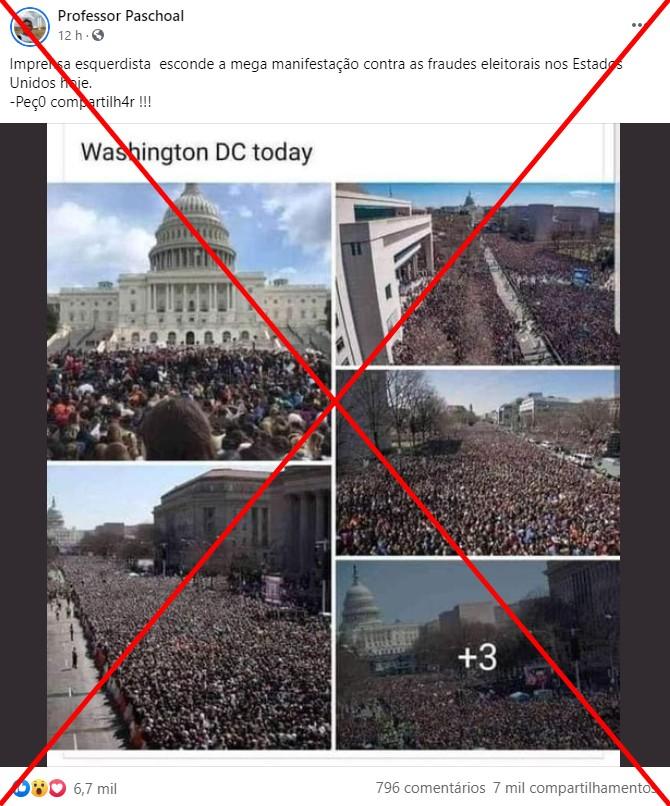Screen dimensions: 670x806
Task: Open the 796 comentários comment list
Action: point(430,787)
